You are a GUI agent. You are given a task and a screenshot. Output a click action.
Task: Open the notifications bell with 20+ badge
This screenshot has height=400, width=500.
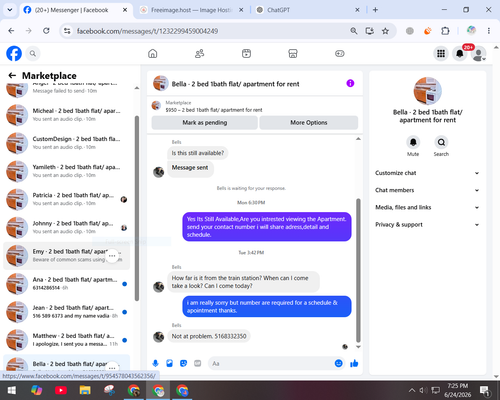(x=460, y=53)
